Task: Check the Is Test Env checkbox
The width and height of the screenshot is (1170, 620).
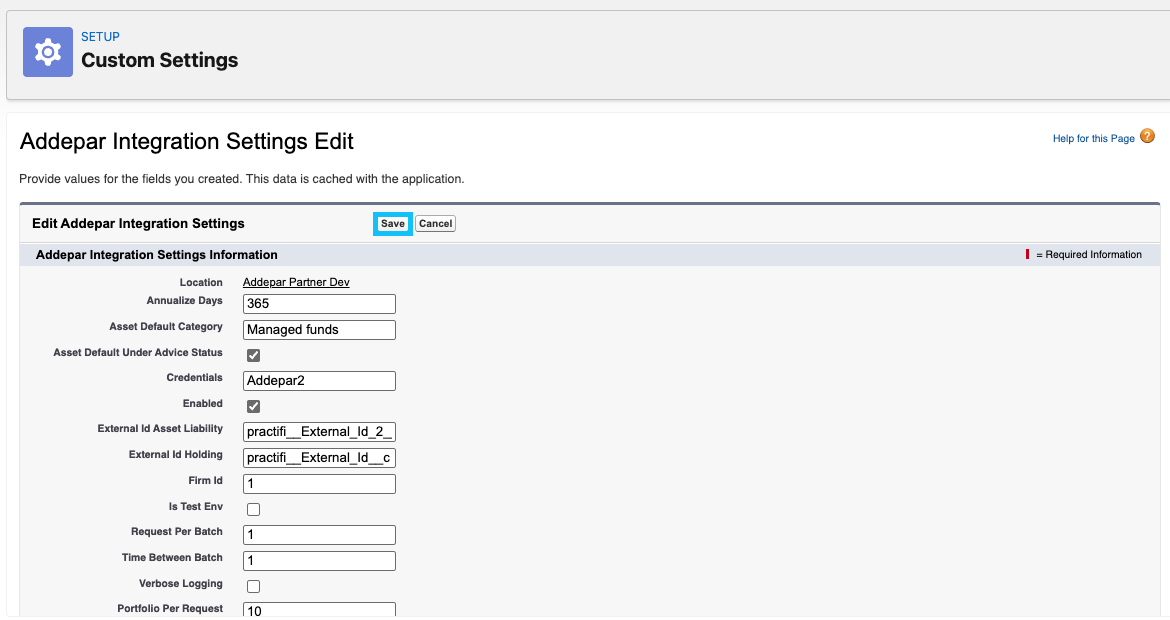Action: click(x=254, y=510)
